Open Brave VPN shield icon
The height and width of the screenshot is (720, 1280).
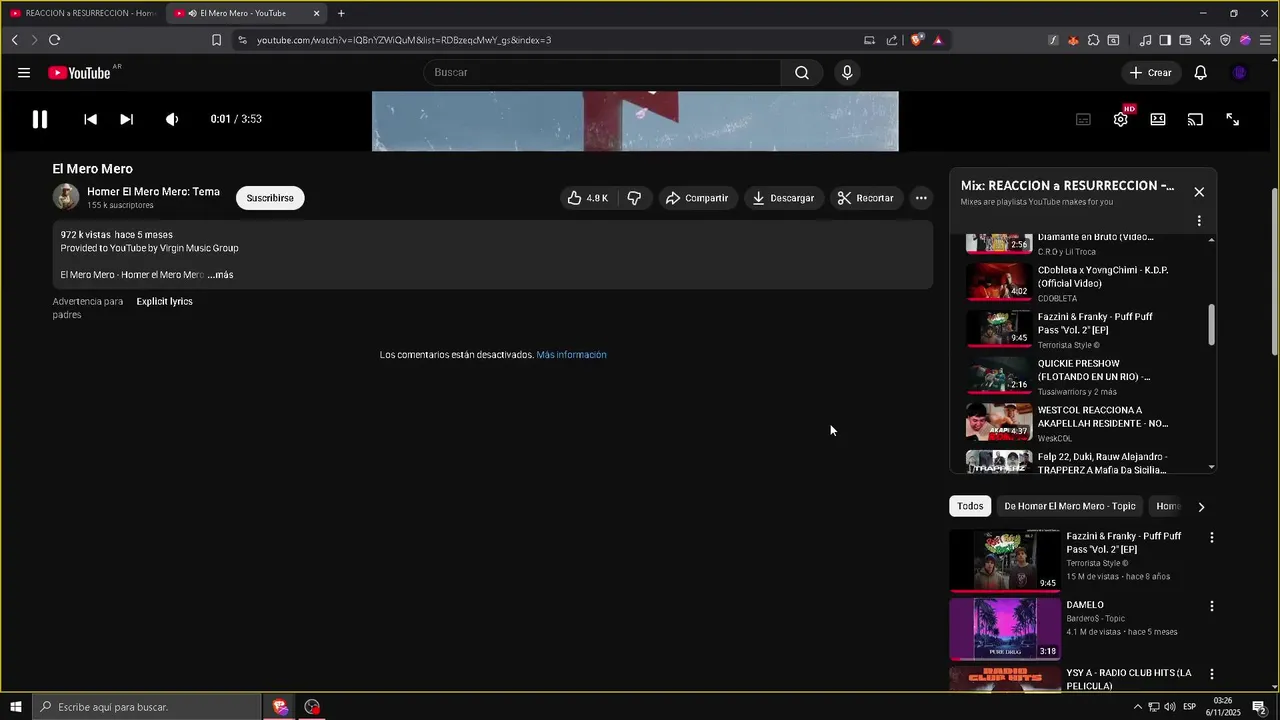[1225, 40]
